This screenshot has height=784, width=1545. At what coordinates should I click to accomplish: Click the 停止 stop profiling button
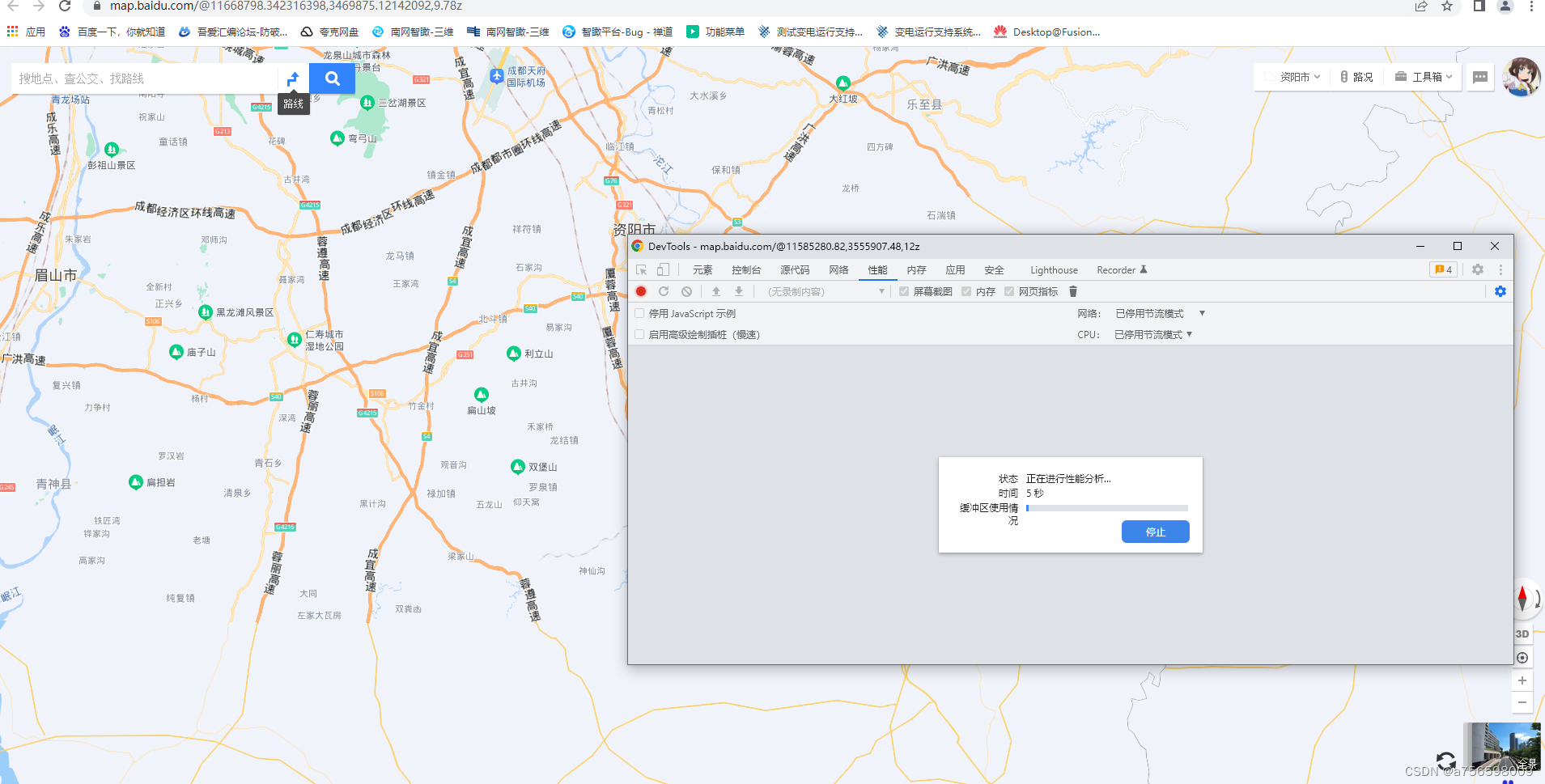click(x=1155, y=532)
